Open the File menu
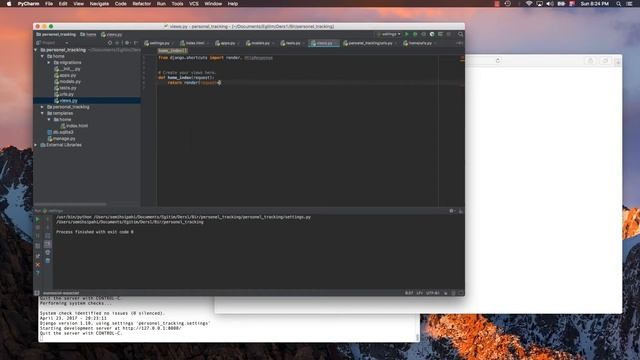 click(x=49, y=4)
